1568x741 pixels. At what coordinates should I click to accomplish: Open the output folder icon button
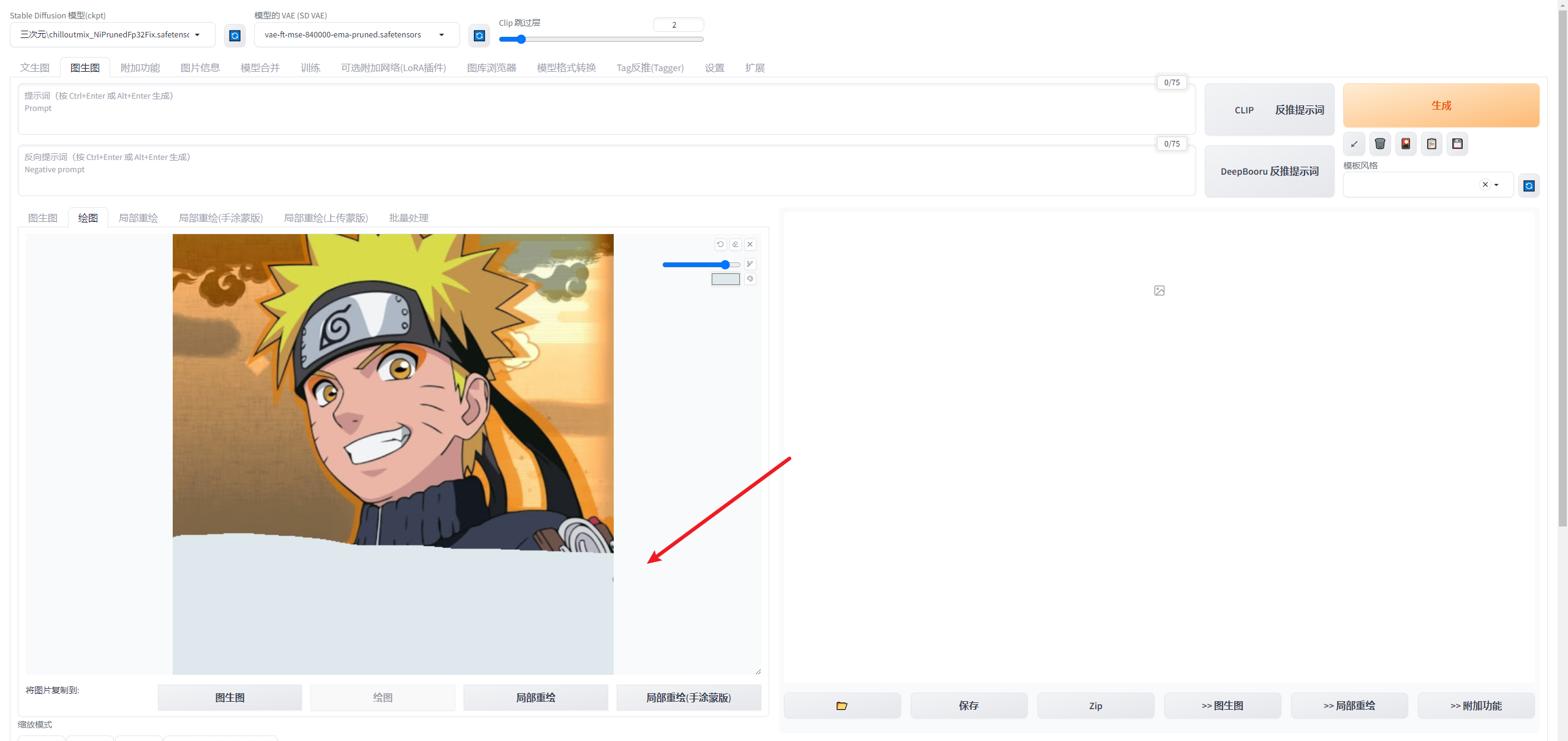click(842, 705)
